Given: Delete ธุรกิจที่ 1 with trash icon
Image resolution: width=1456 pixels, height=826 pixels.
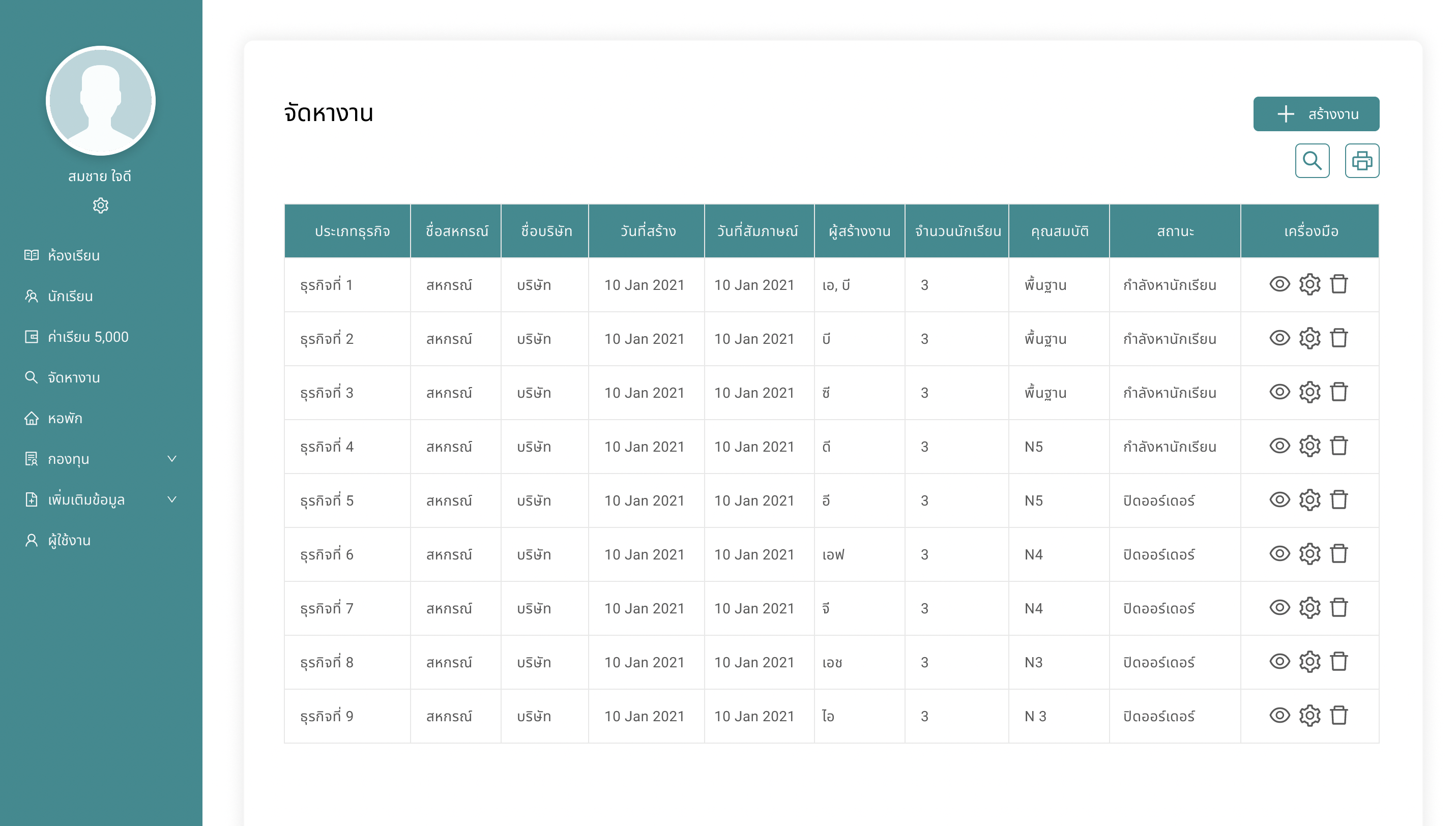Looking at the screenshot, I should pos(1339,284).
